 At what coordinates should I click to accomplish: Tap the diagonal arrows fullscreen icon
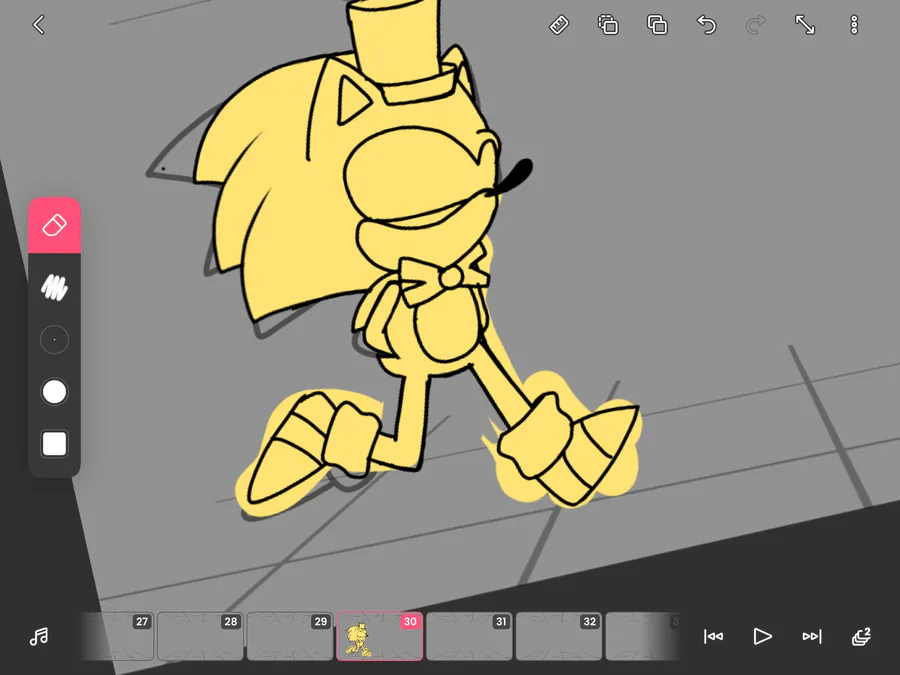[805, 25]
